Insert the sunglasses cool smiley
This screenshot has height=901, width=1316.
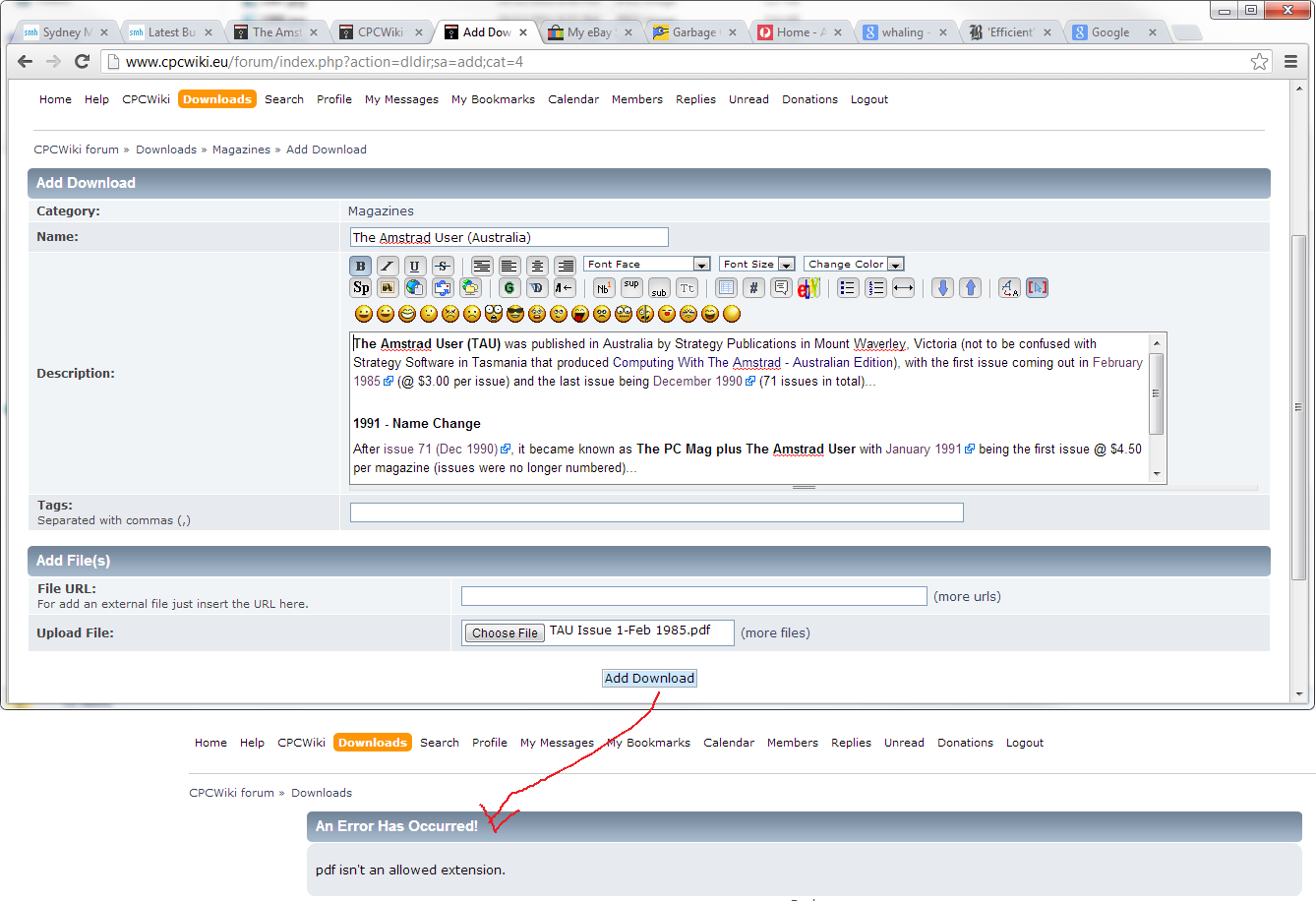[x=515, y=314]
